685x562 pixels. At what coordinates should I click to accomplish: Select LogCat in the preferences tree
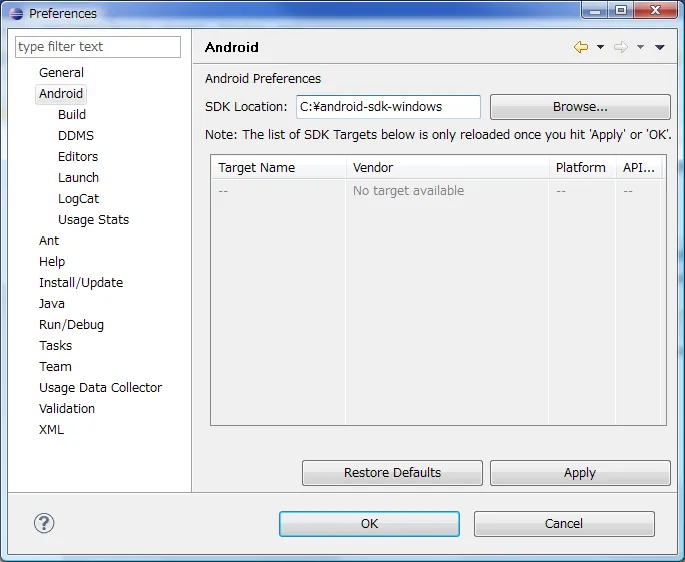tap(79, 198)
